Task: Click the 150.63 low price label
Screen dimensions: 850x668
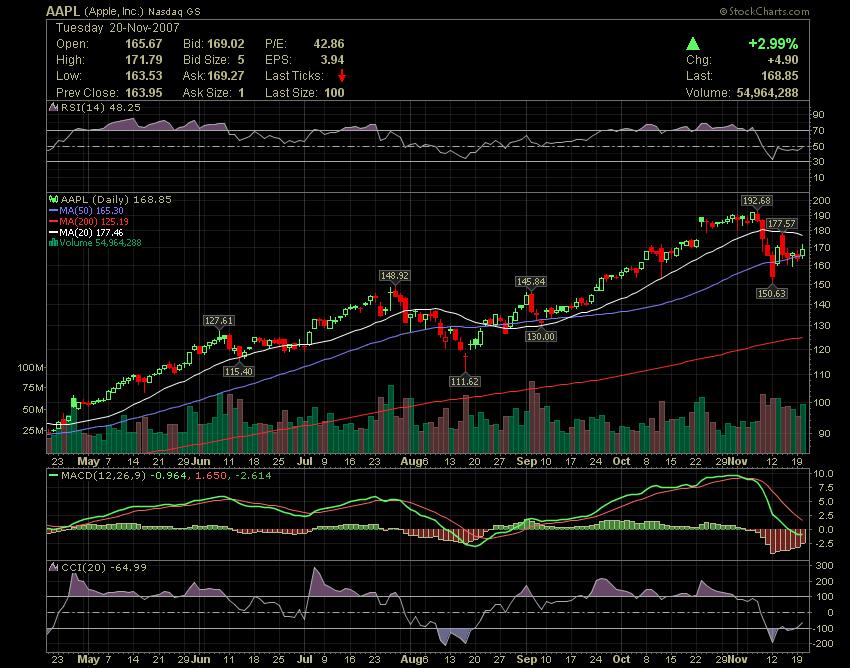Action: click(771, 293)
